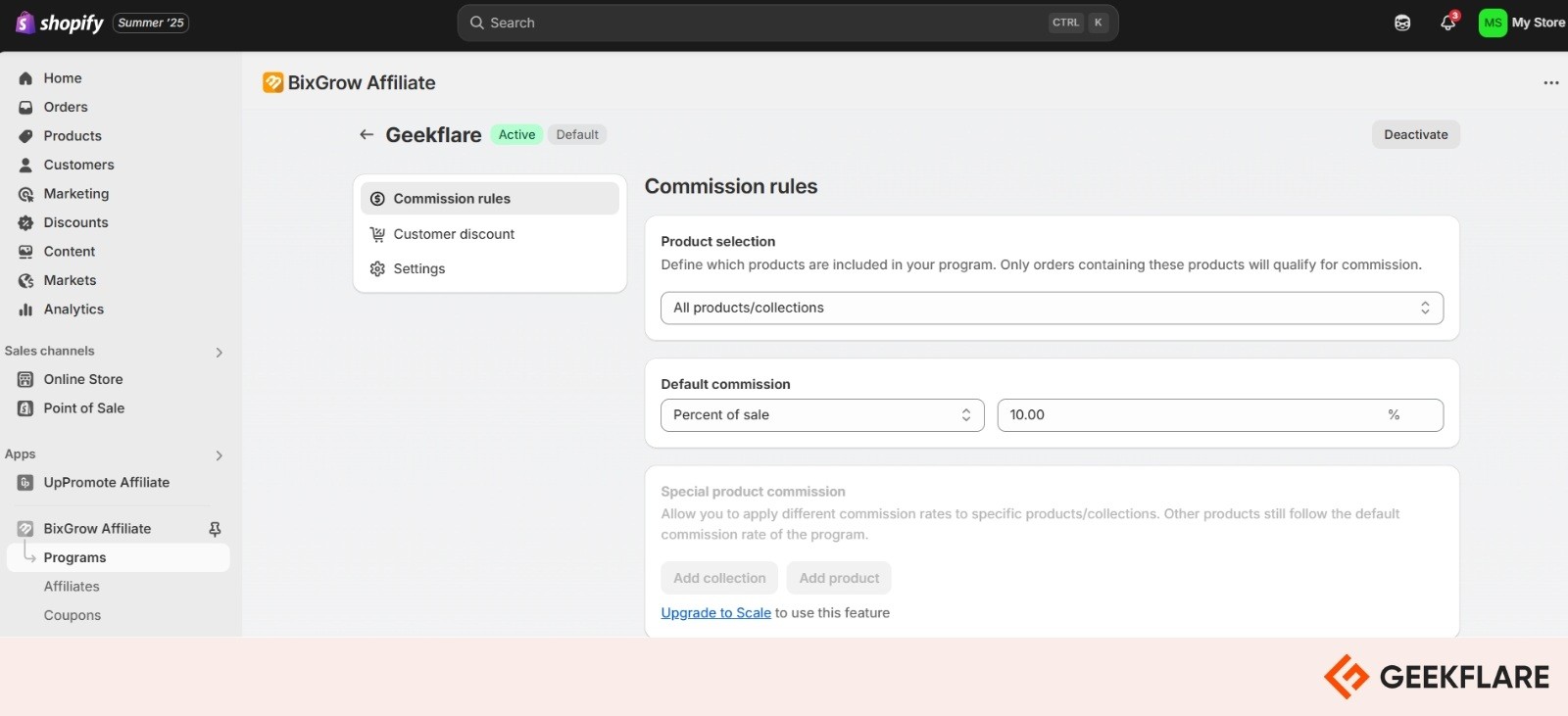Open the Commission rules tab
Viewport: 1568px width, 716px height.
490,199
